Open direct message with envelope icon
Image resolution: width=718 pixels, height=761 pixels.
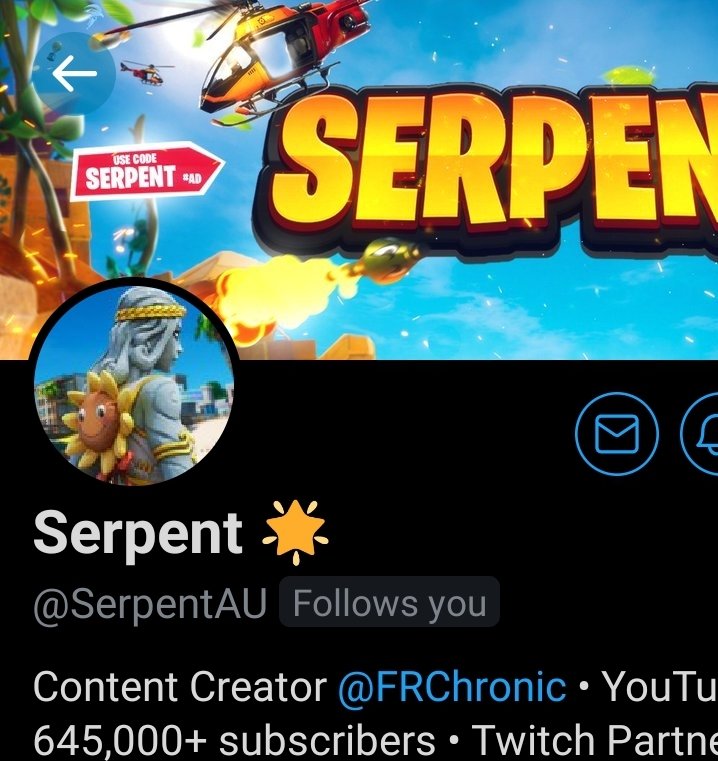click(x=617, y=433)
